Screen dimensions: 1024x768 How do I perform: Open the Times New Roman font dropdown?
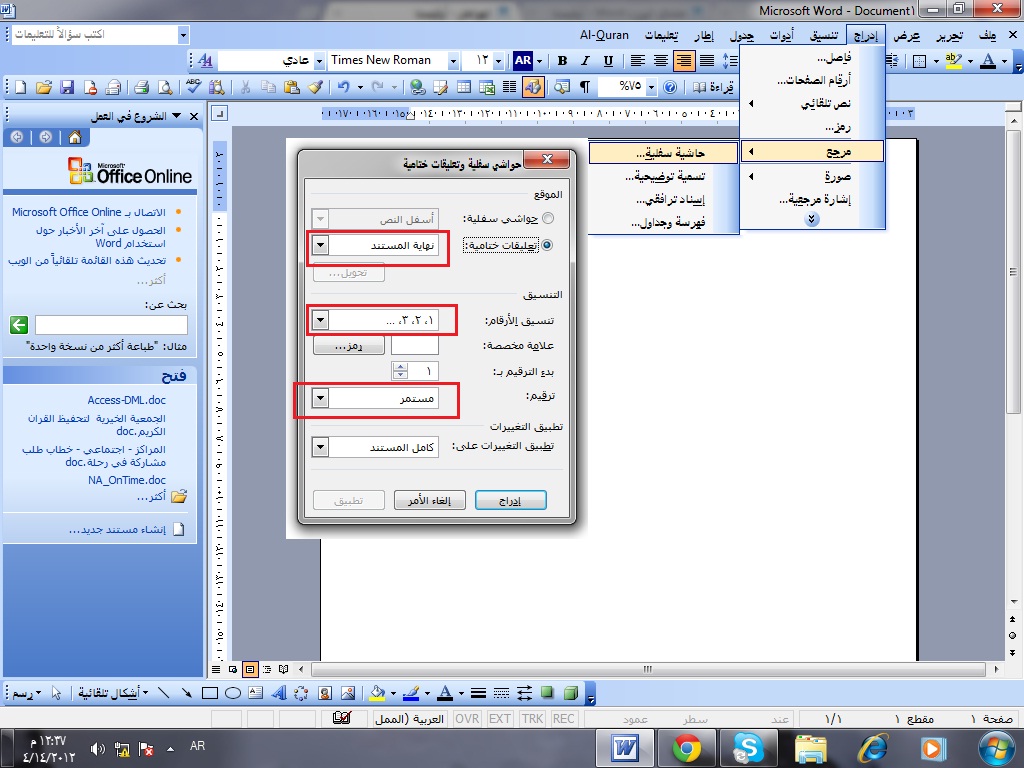point(453,61)
